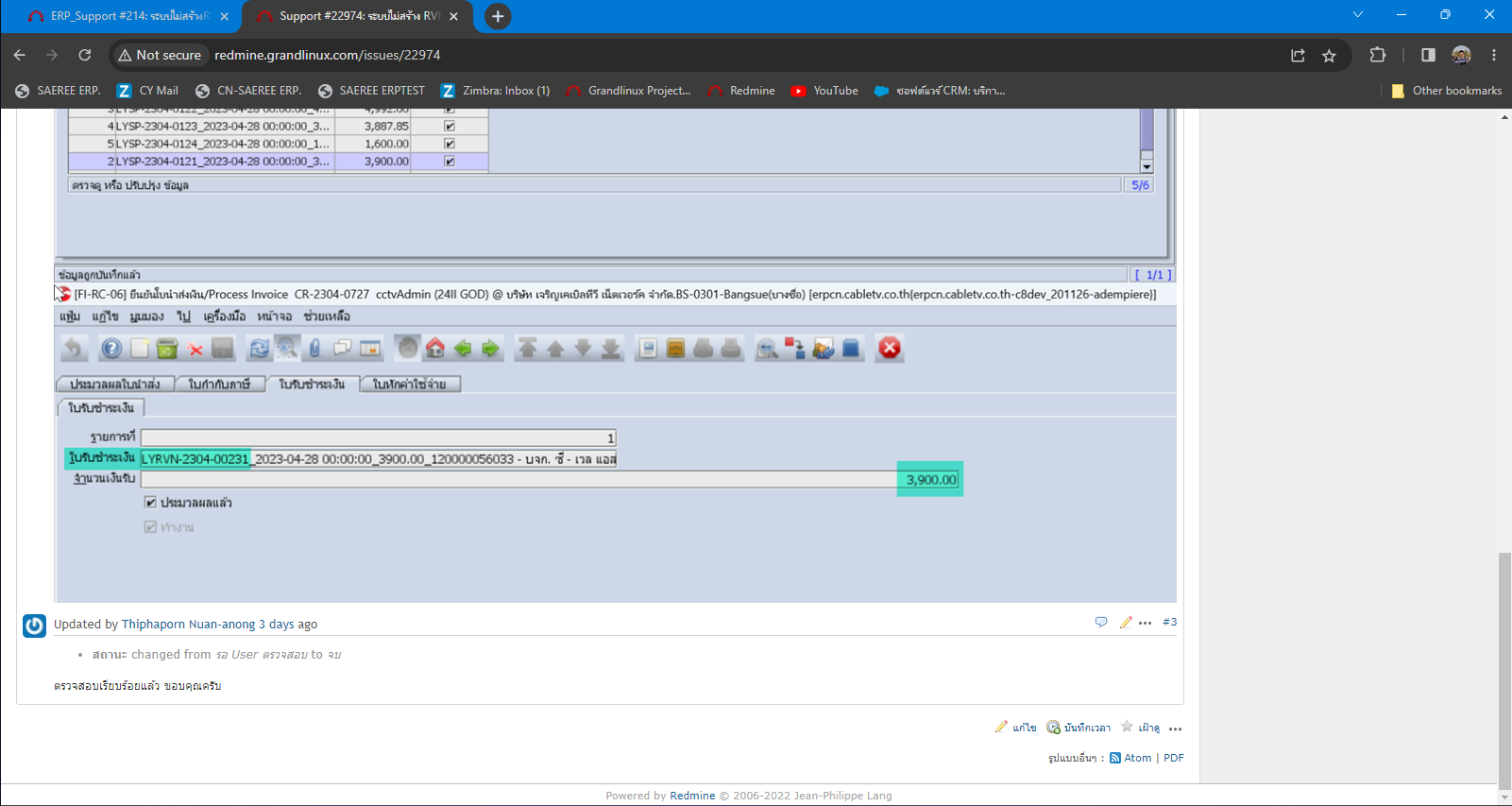Click the red X exit toolbar icon

pos(889,349)
